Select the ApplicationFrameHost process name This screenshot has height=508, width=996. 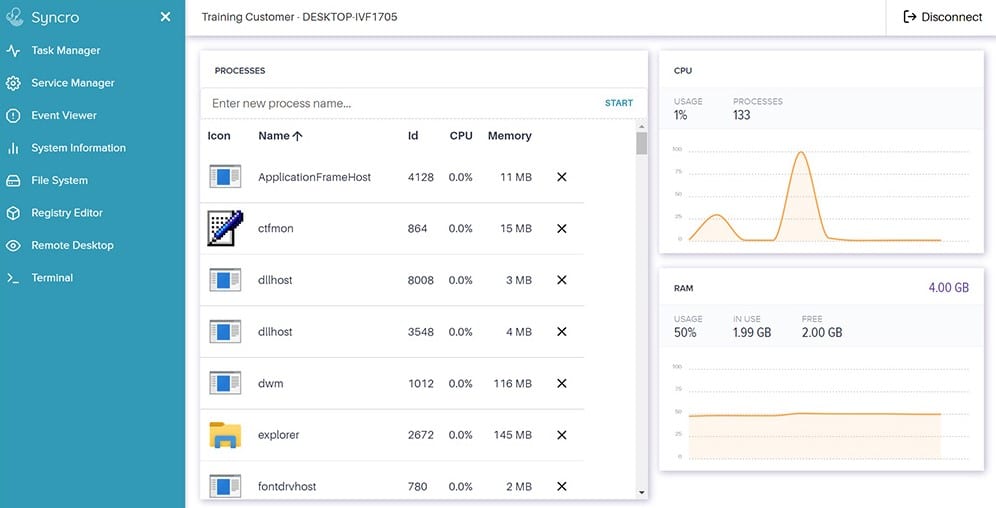(314, 177)
